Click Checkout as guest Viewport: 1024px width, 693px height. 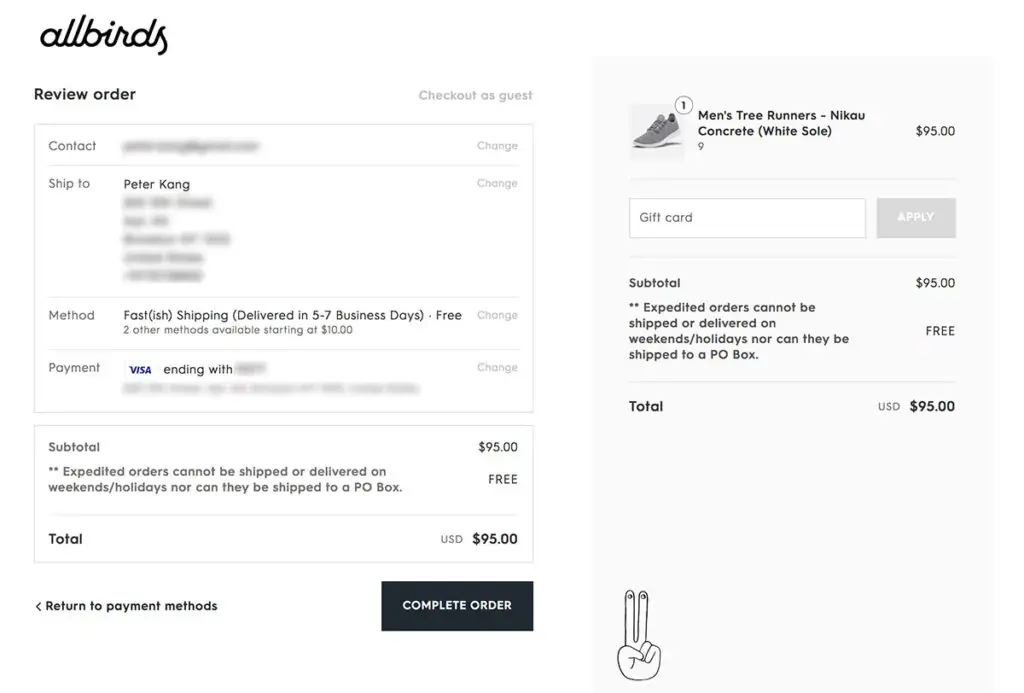[x=475, y=95]
